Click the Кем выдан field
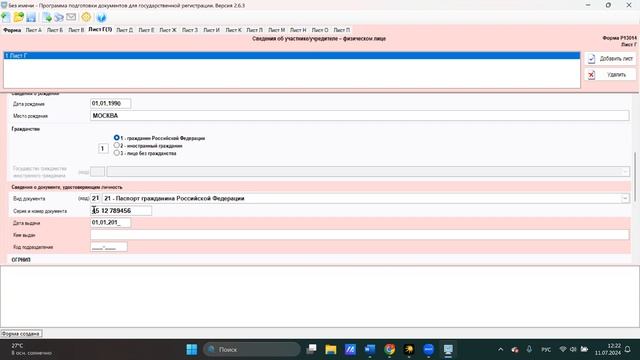 coord(360,235)
